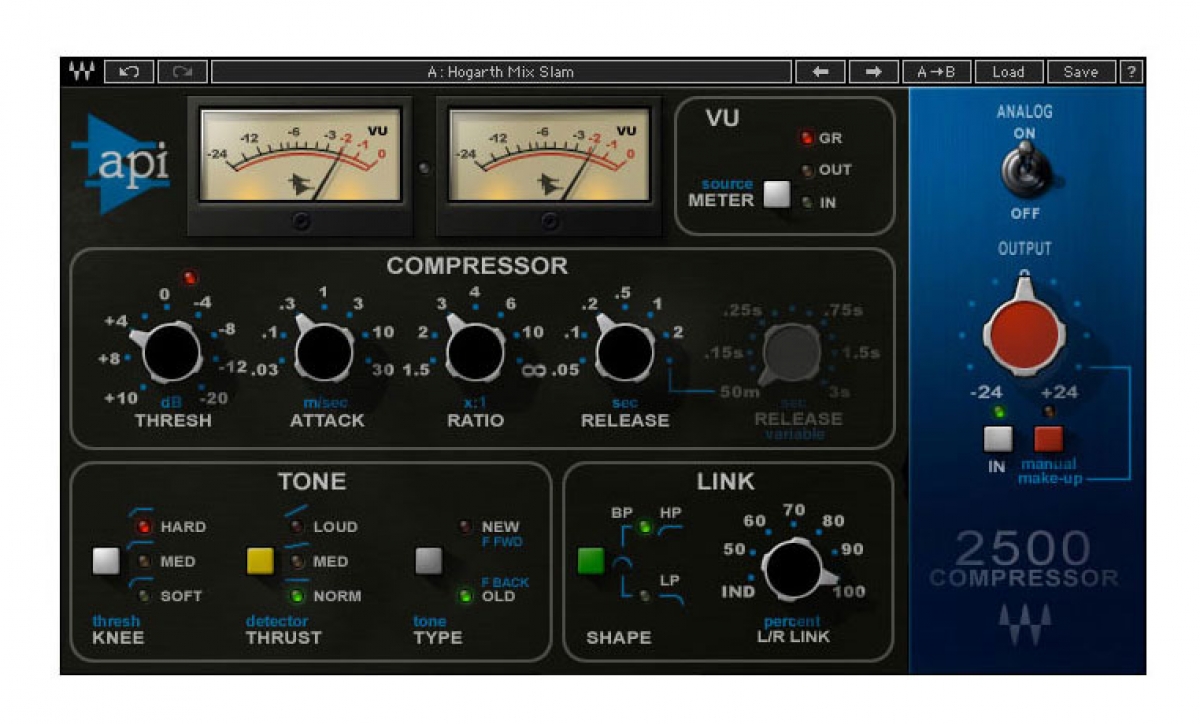Screen dimensions: 1200x724
Task: Click the variable RELEASE knob
Action: tap(791, 354)
